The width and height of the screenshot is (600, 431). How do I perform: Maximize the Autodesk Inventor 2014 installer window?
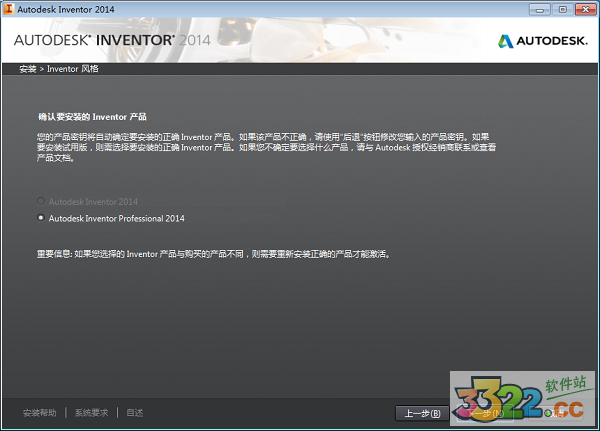click(x=562, y=9)
